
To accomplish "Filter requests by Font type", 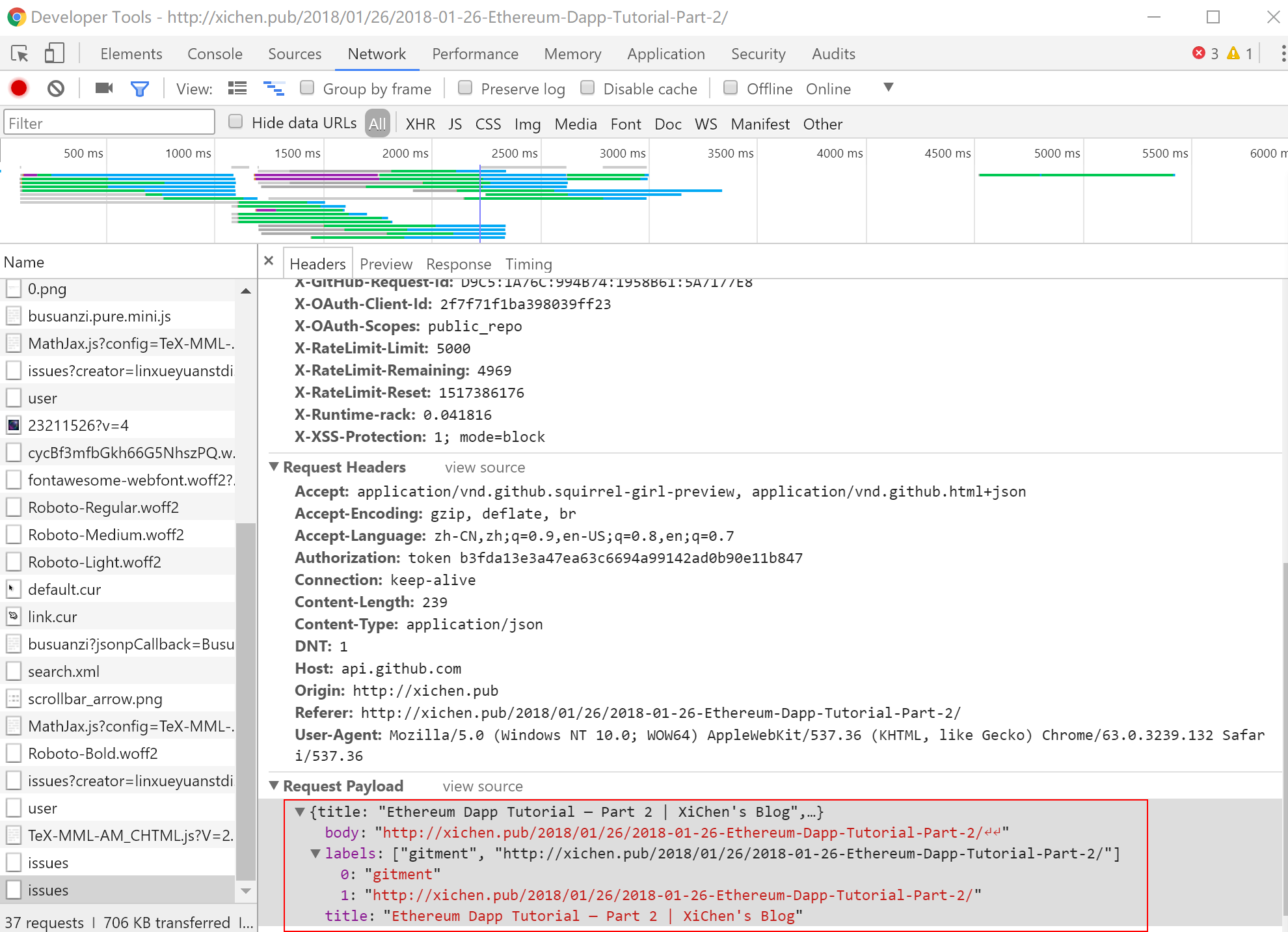I will click(626, 124).
